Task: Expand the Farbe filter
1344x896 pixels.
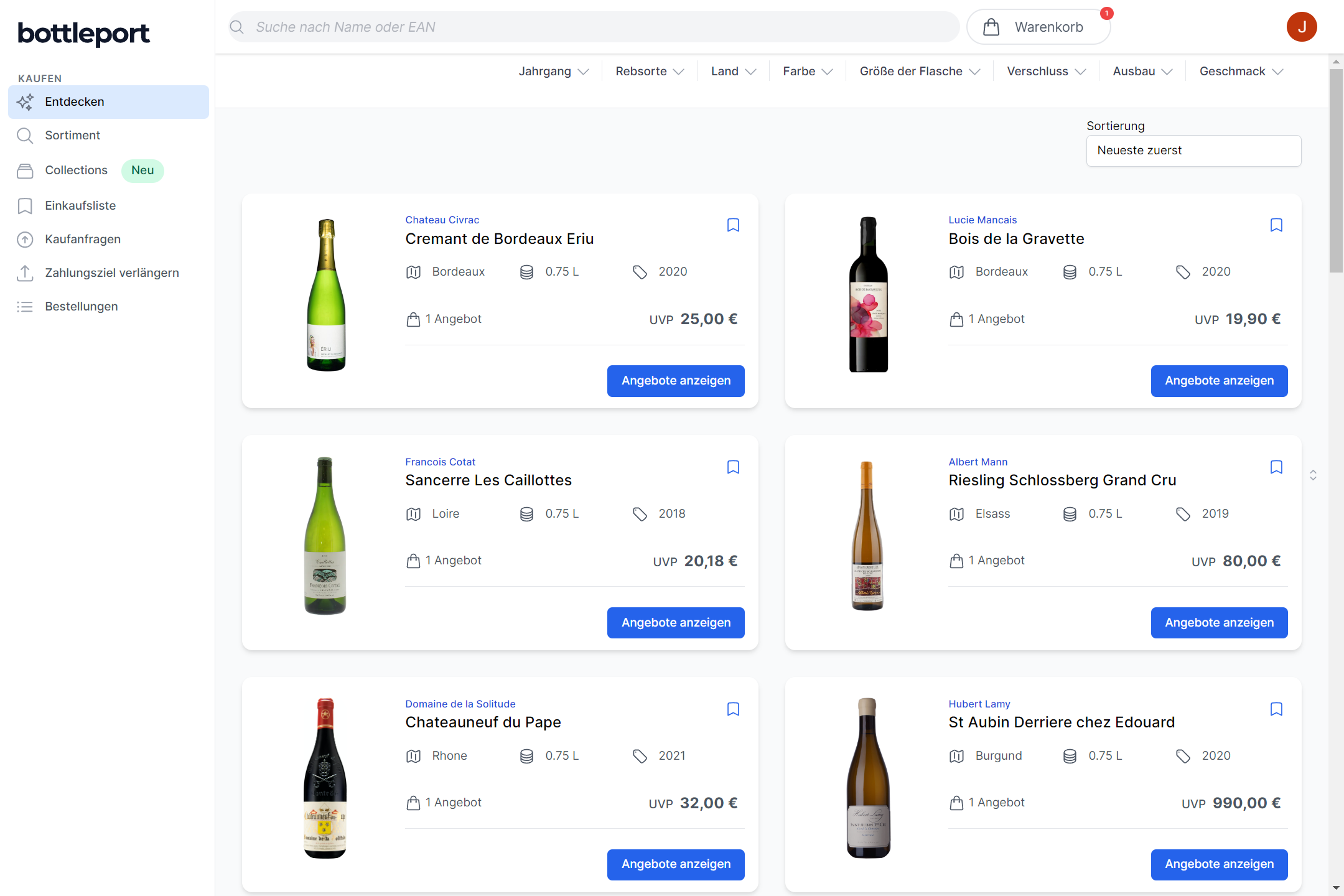Action: [808, 72]
